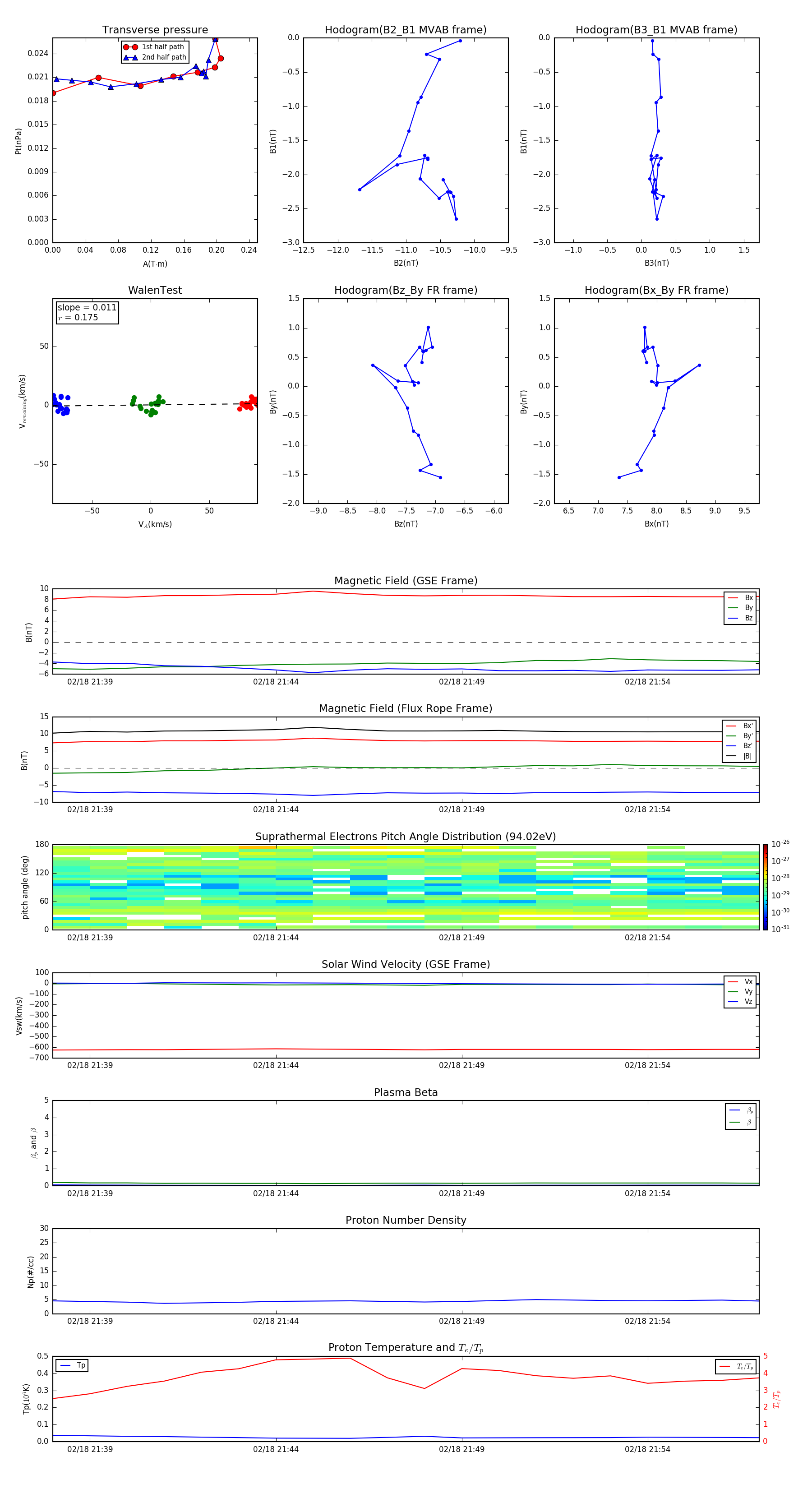Click '02/18 21:54' tick under proton temperature plot
This screenshot has height=1489, width=812.
(x=647, y=1449)
